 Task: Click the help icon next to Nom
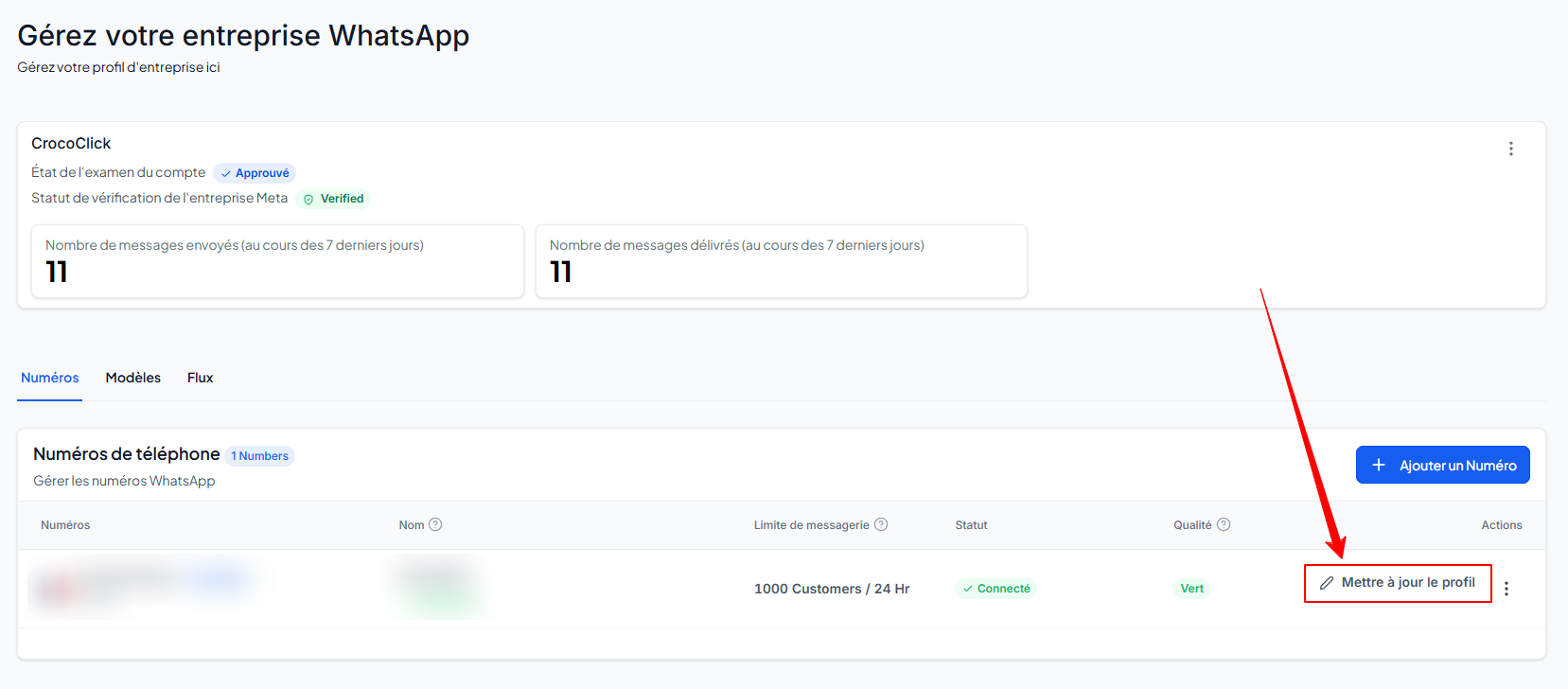click(435, 524)
